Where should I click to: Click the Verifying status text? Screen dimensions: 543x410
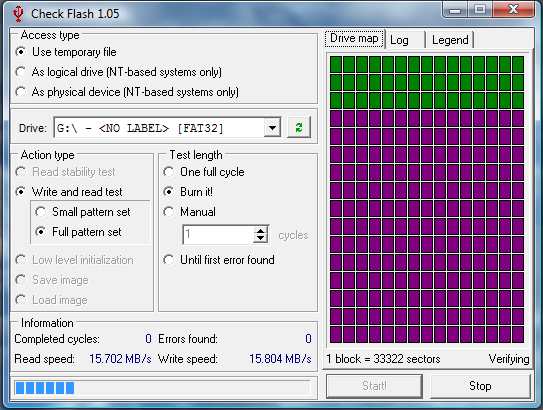[x=509, y=359]
